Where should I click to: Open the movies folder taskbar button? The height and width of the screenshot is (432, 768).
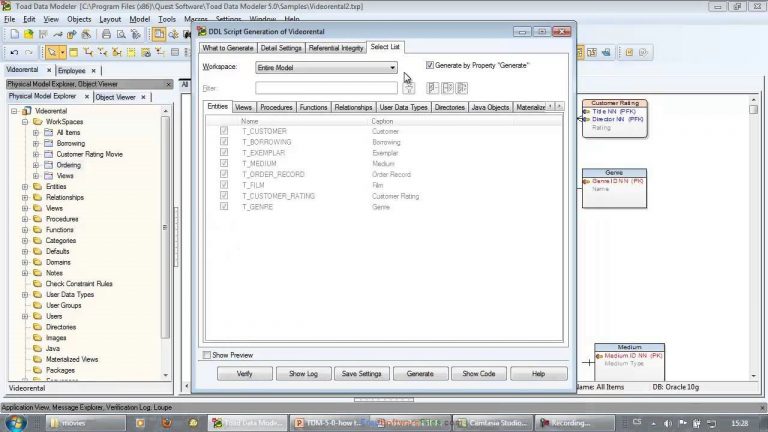pyautogui.click(x=86, y=422)
